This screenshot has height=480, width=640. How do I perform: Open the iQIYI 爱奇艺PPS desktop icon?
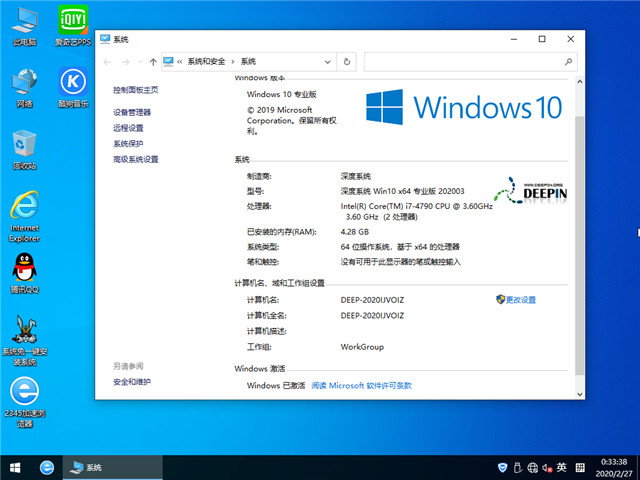(73, 27)
